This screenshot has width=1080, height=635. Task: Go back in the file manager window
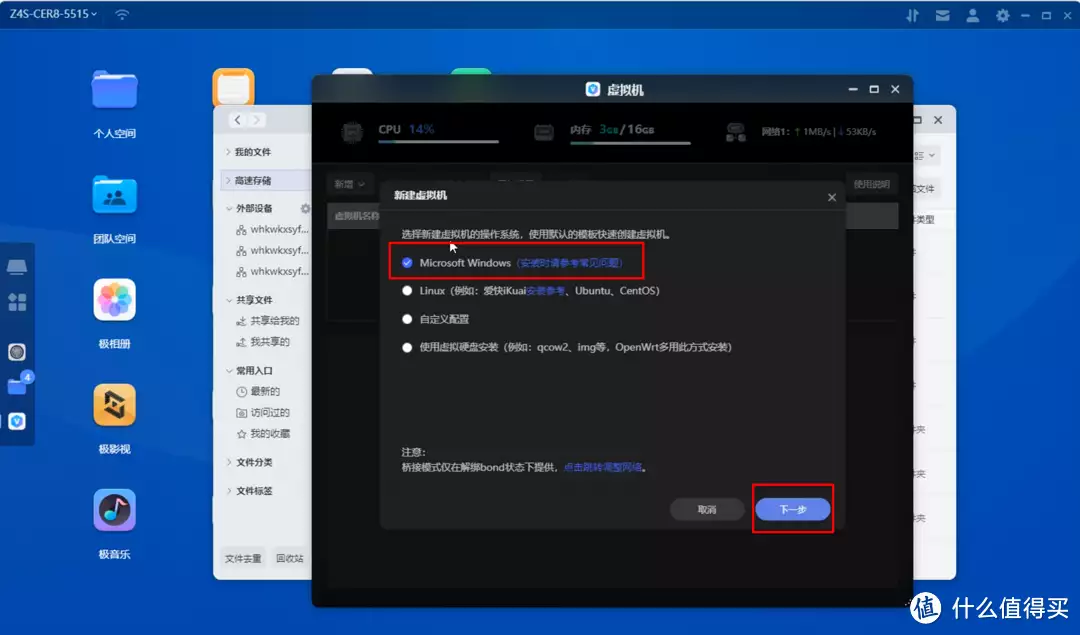(x=238, y=120)
